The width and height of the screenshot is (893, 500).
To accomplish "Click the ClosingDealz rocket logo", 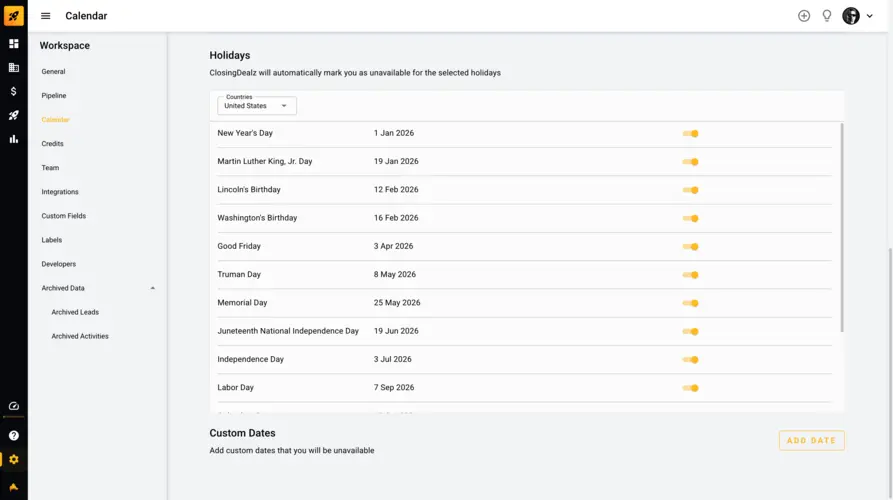I will coord(14,15).
